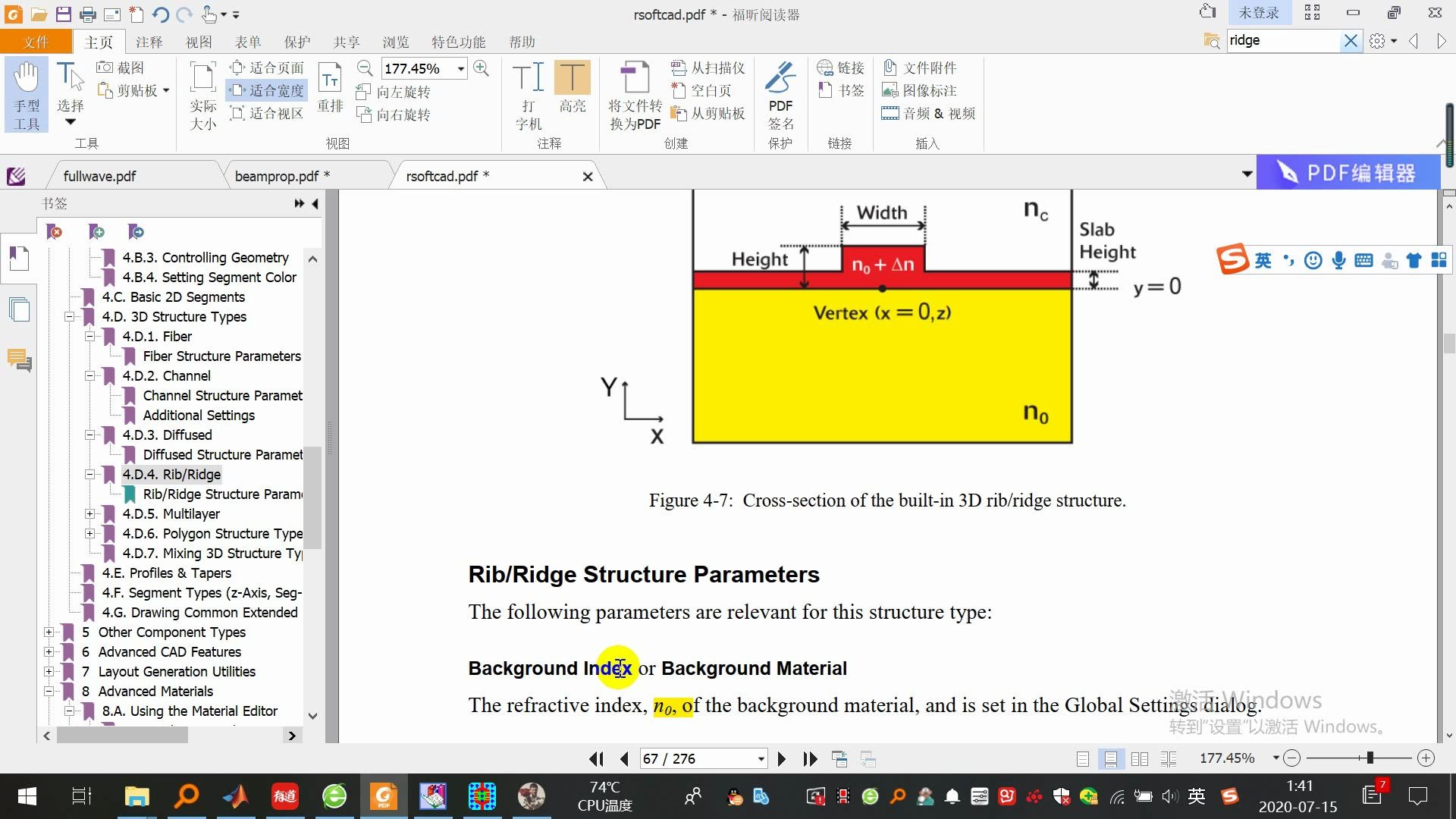This screenshot has width=1456, height=819.
Task: Select the 打字机 typewriter tool
Action: pyautogui.click(x=529, y=91)
